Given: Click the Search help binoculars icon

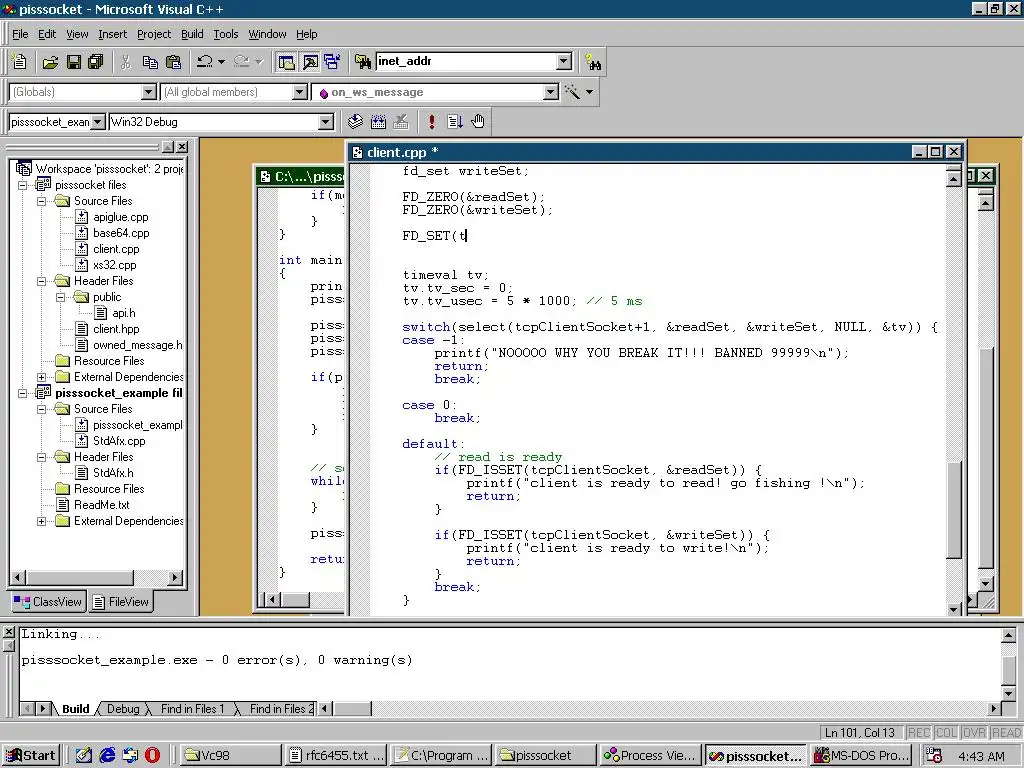Looking at the screenshot, I should coord(593,63).
